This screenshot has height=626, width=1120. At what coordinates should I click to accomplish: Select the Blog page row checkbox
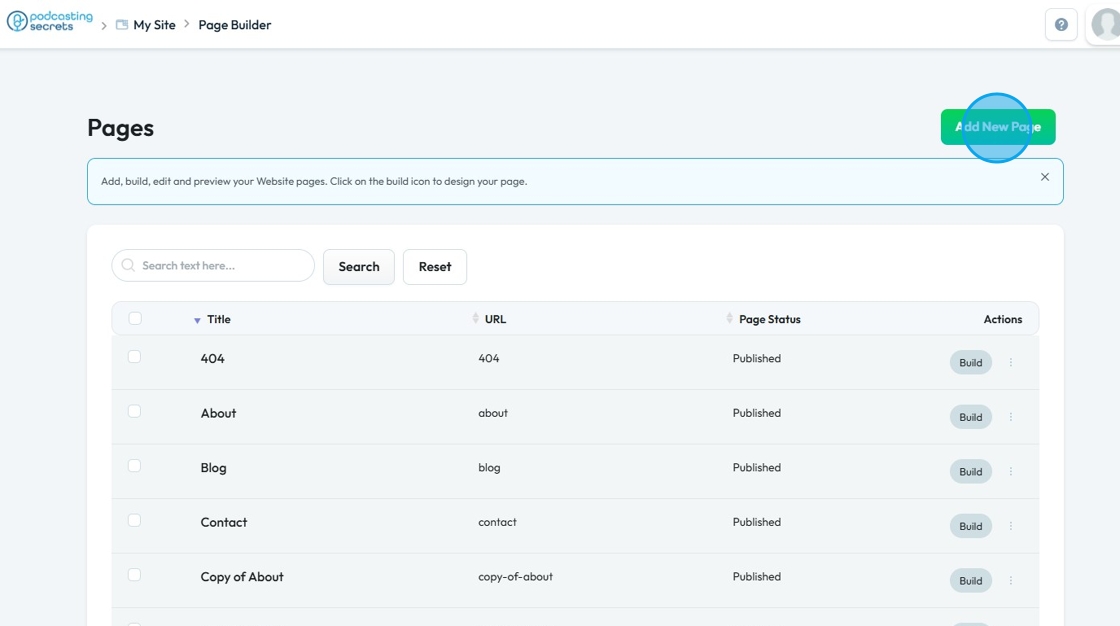[135, 466]
